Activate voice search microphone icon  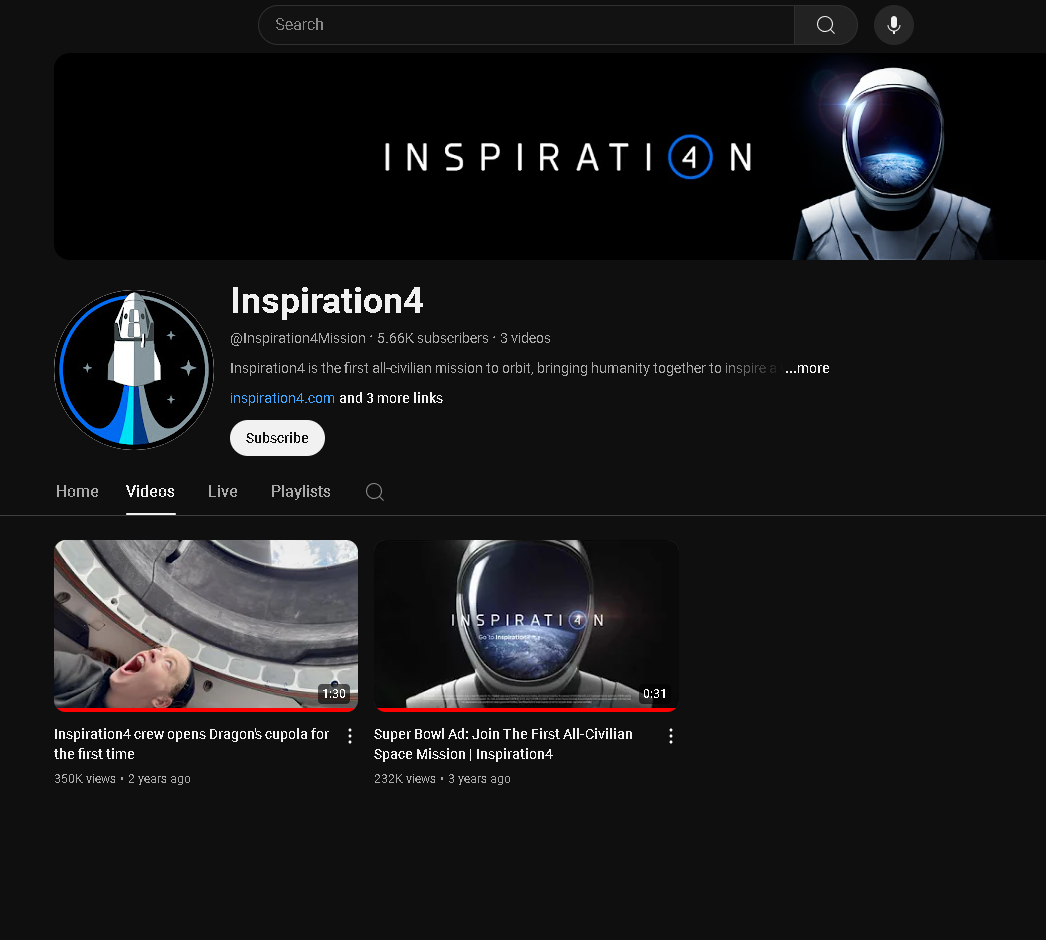(894, 25)
